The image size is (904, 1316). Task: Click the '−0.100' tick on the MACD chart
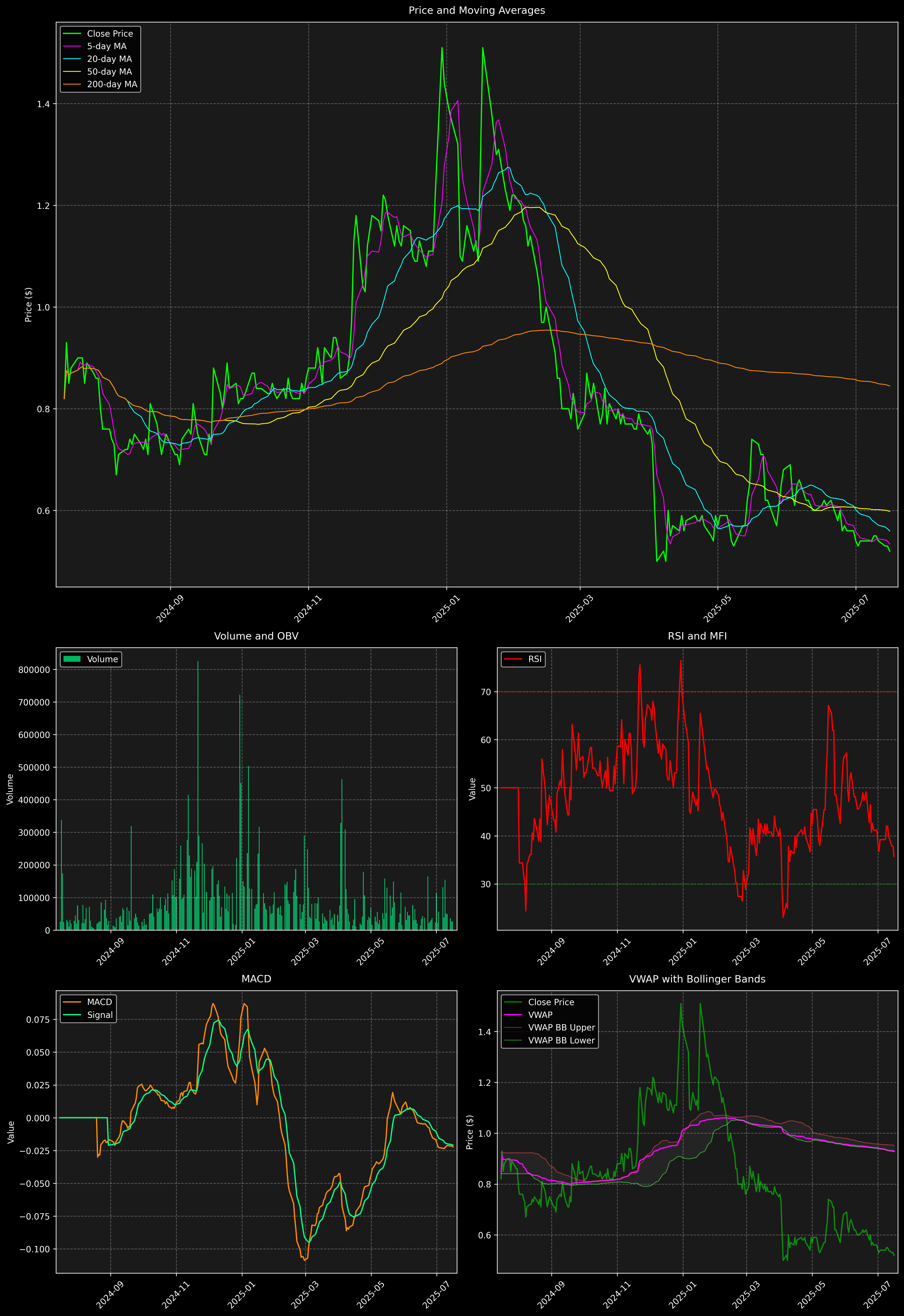[x=35, y=1249]
